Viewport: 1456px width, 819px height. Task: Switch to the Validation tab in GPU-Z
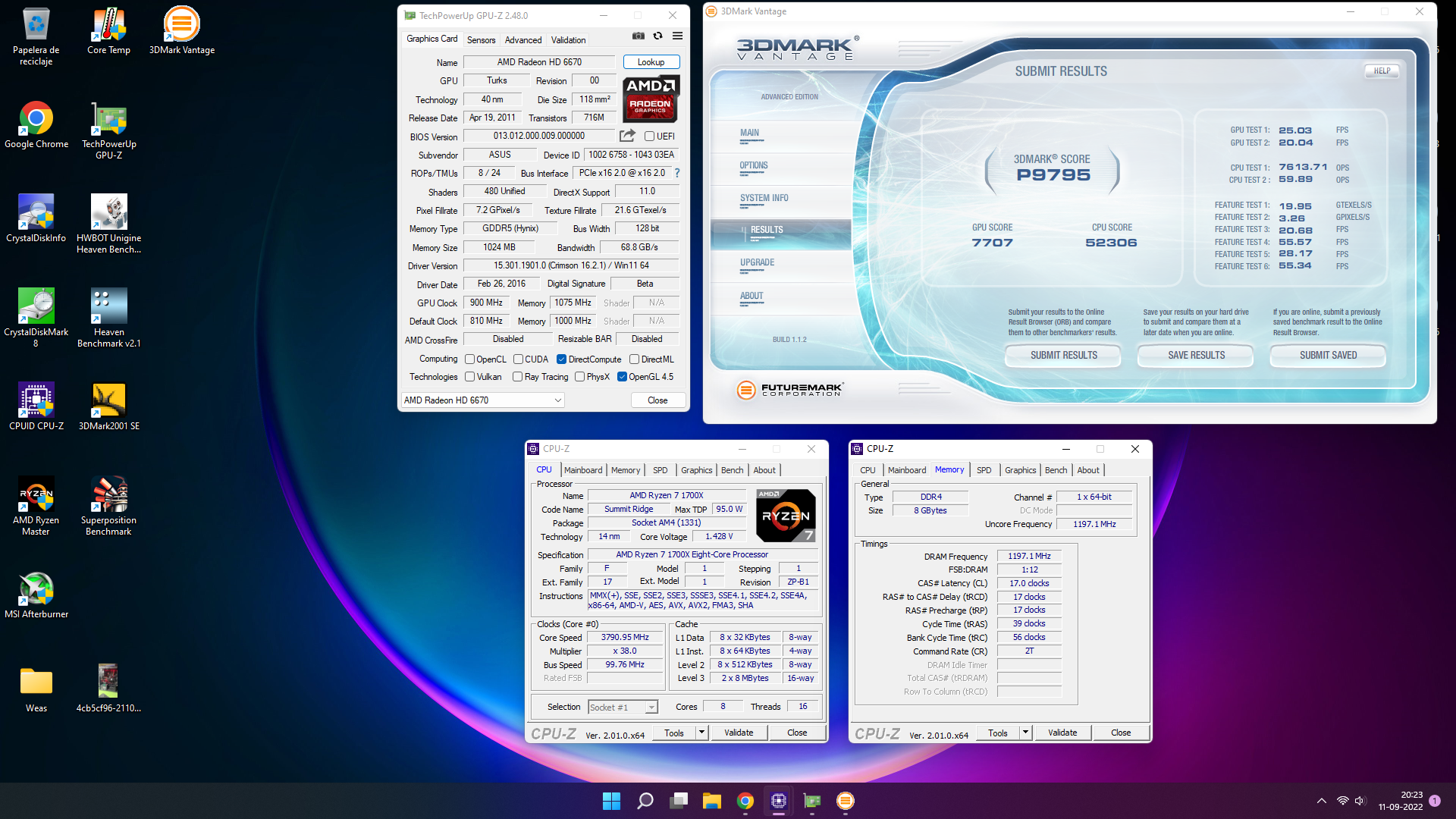[x=568, y=40]
